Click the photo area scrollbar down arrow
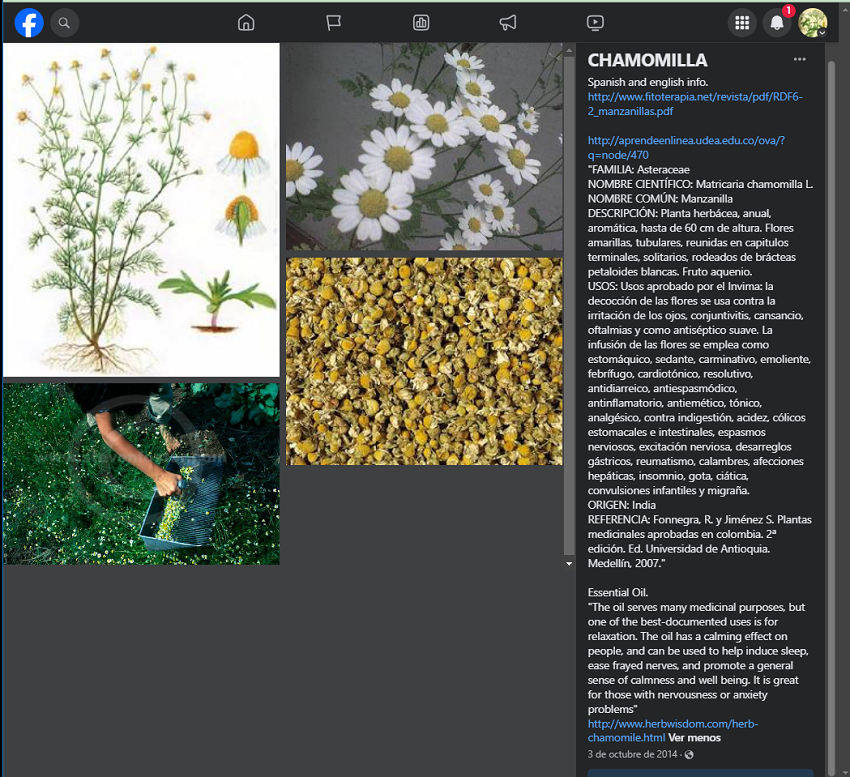Screen dimensions: 850x777 coord(570,564)
